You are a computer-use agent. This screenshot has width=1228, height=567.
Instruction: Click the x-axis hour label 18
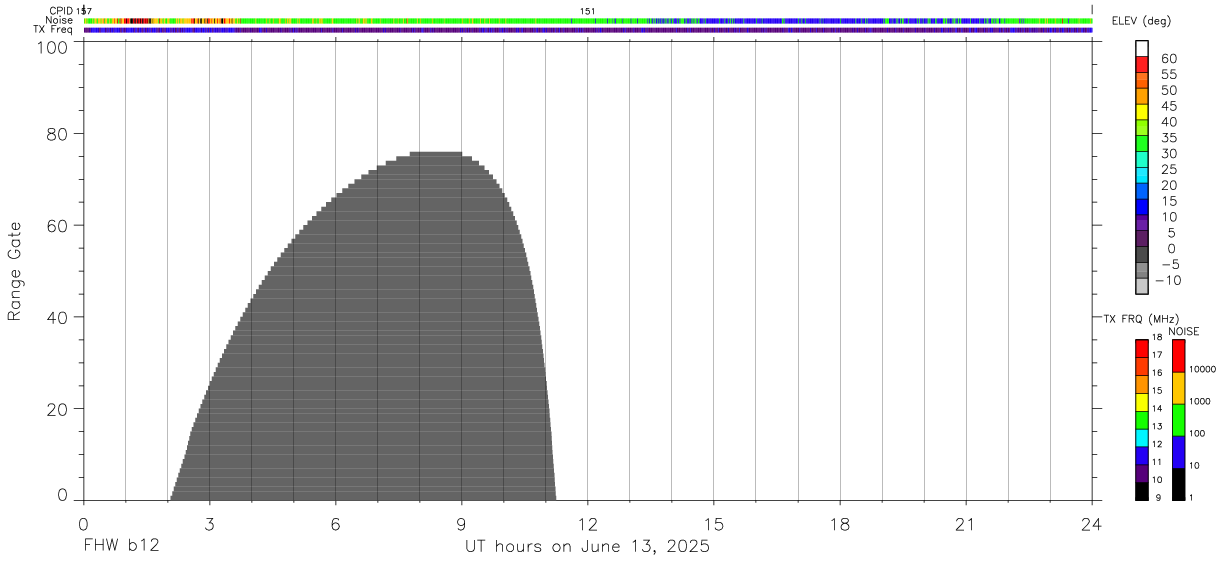click(x=839, y=525)
